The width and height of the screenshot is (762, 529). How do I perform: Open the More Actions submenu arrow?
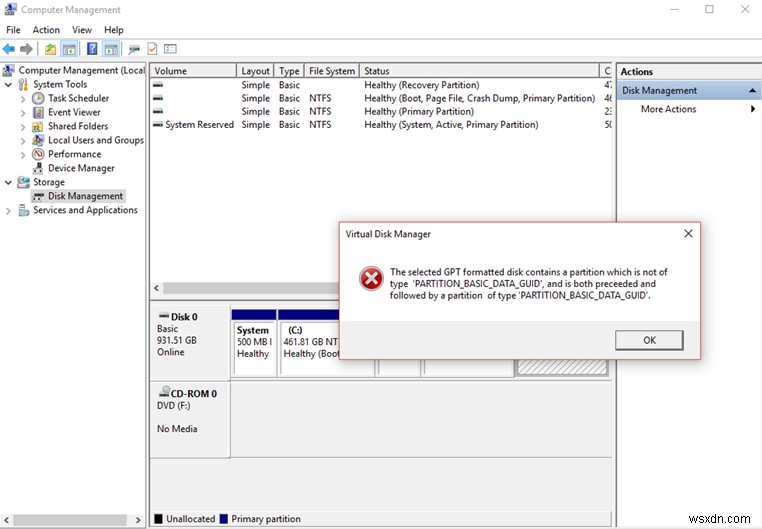click(x=753, y=109)
